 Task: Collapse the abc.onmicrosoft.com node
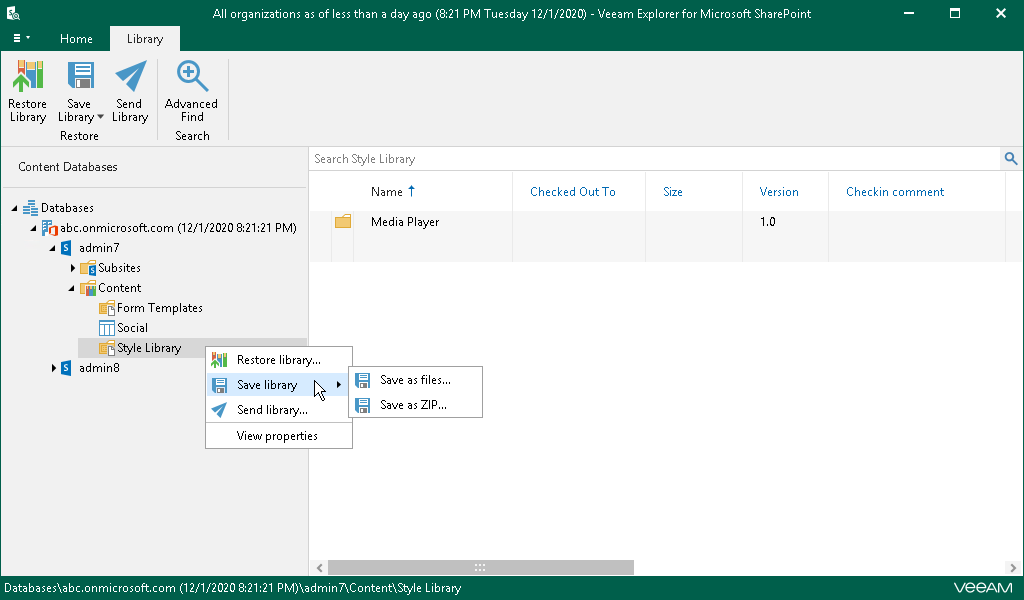[x=33, y=229]
